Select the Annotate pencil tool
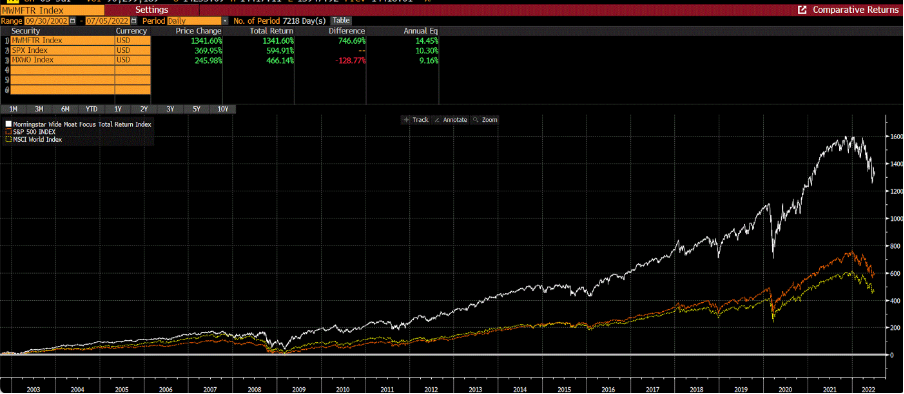The width and height of the screenshot is (904, 394). (x=450, y=119)
